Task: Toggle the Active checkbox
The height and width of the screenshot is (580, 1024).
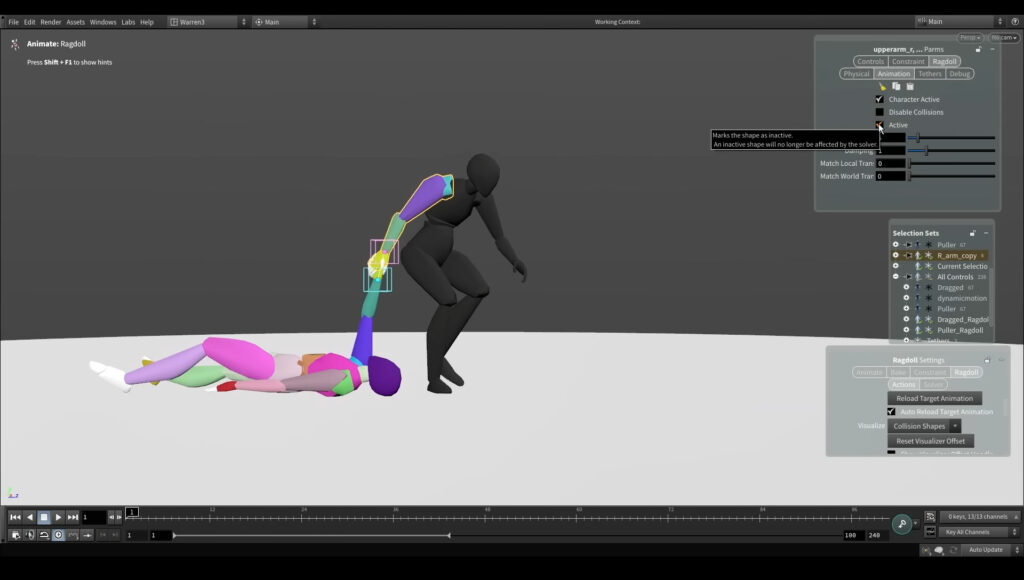Action: (879, 125)
